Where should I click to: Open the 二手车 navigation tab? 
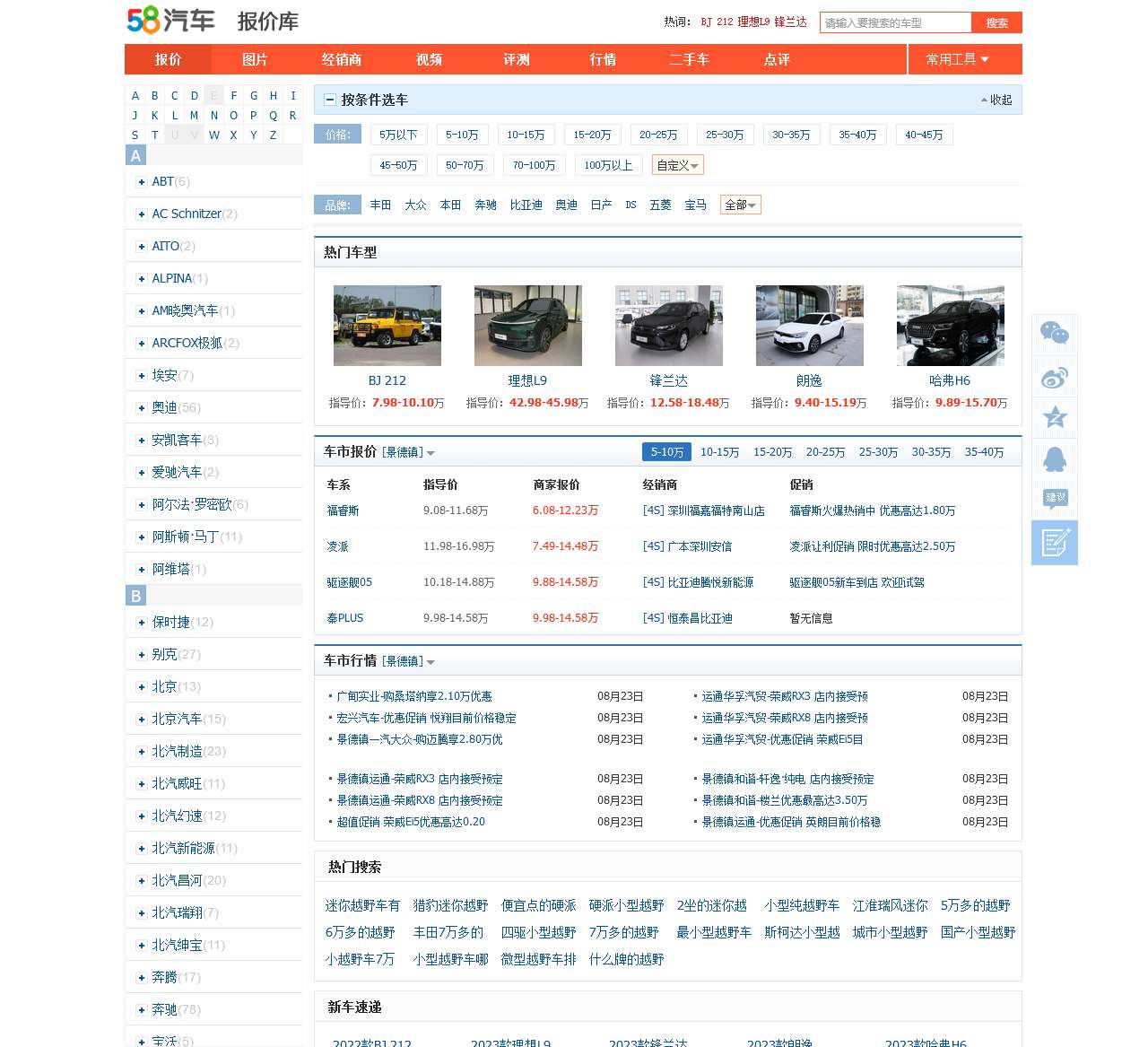tap(690, 59)
